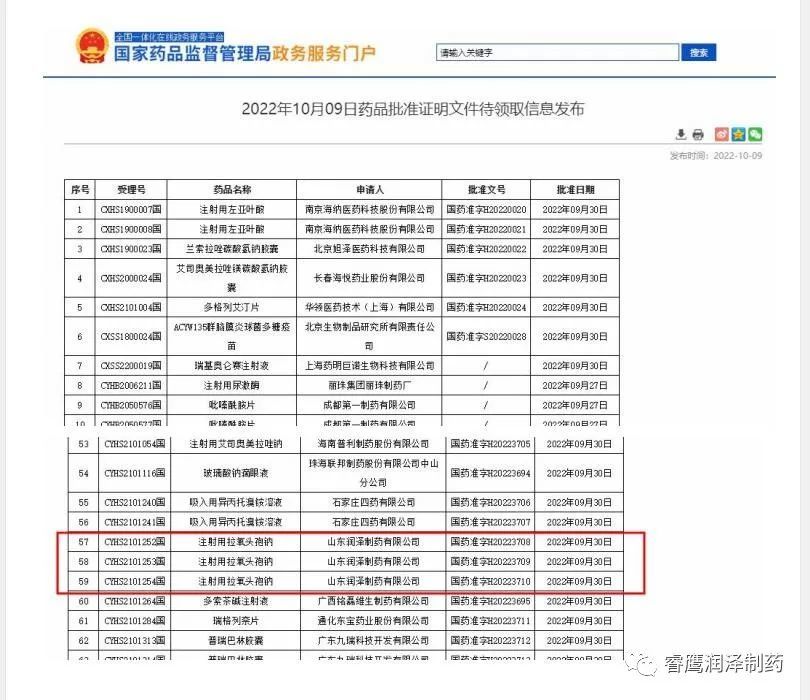Click the 搜索 search button
Image resolution: width=810 pixels, height=700 pixels.
point(699,53)
